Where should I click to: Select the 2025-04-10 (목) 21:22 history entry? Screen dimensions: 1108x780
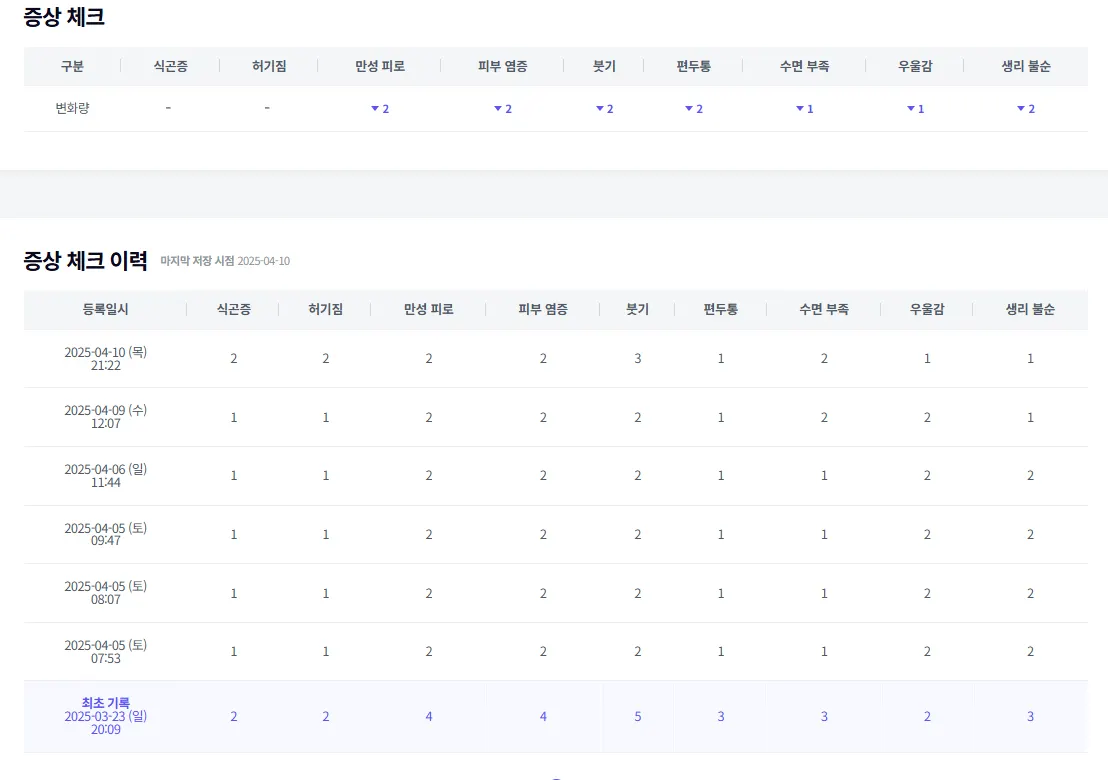click(x=105, y=358)
